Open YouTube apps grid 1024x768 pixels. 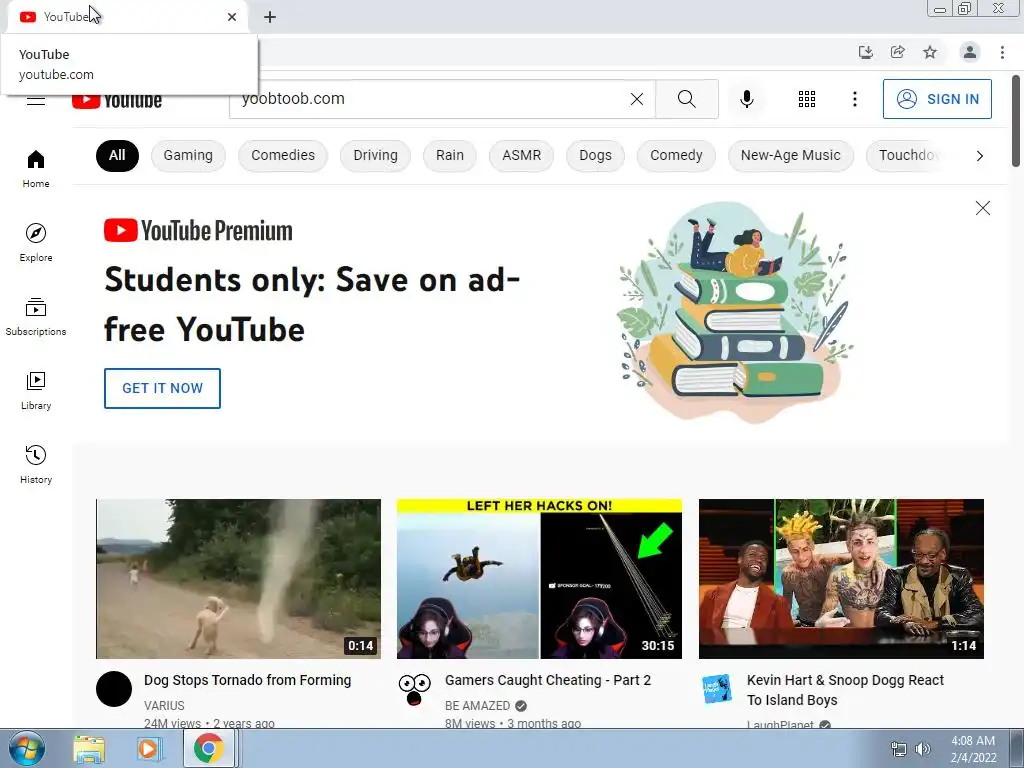(807, 99)
